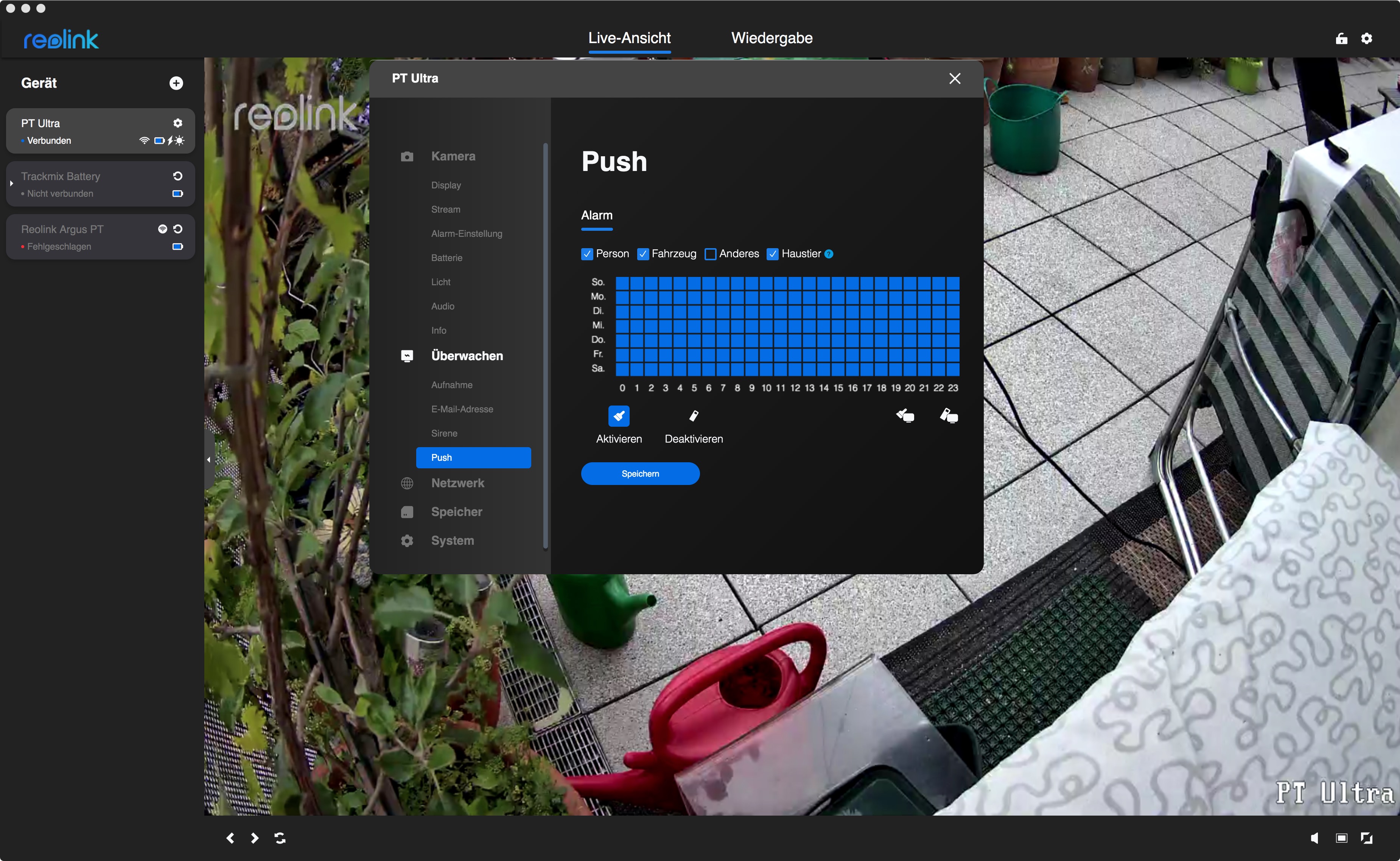Viewport: 1400px width, 861px height.
Task: Click the add device plus icon
Action: pos(176,83)
